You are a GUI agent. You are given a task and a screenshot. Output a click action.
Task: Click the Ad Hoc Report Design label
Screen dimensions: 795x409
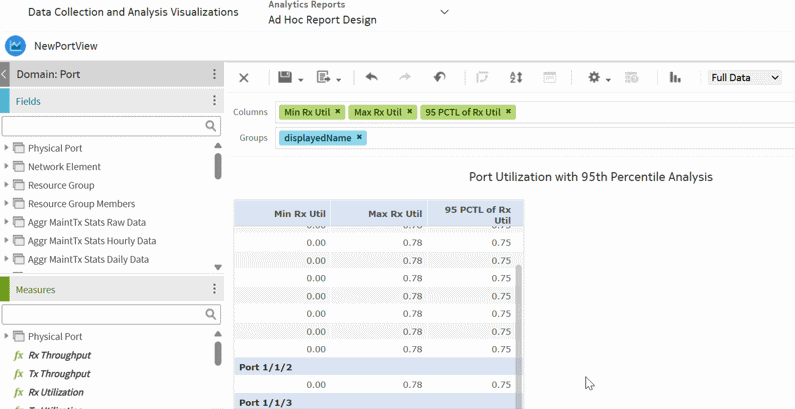[322, 20]
